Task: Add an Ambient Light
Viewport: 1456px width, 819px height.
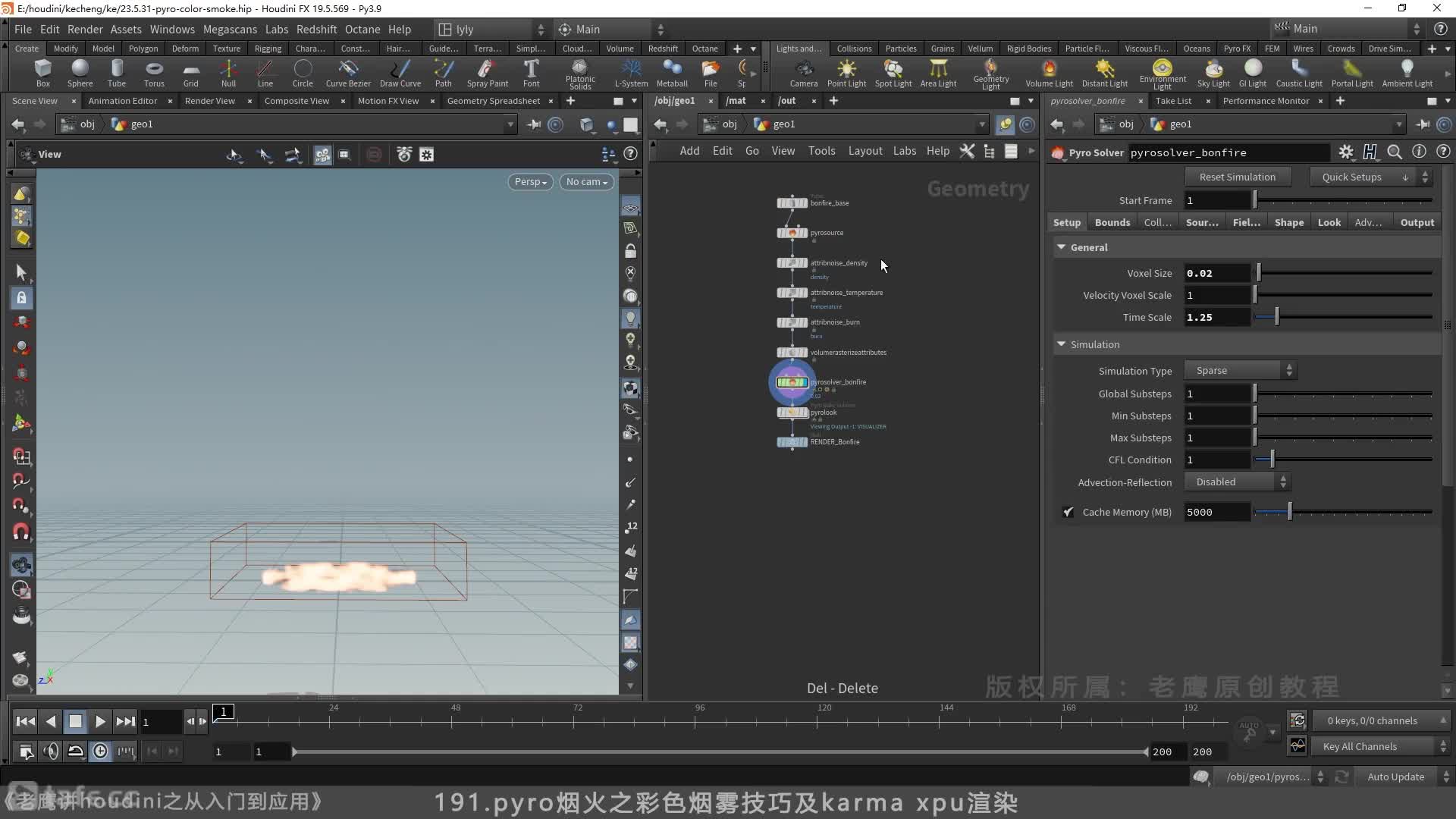Action: [x=1407, y=74]
